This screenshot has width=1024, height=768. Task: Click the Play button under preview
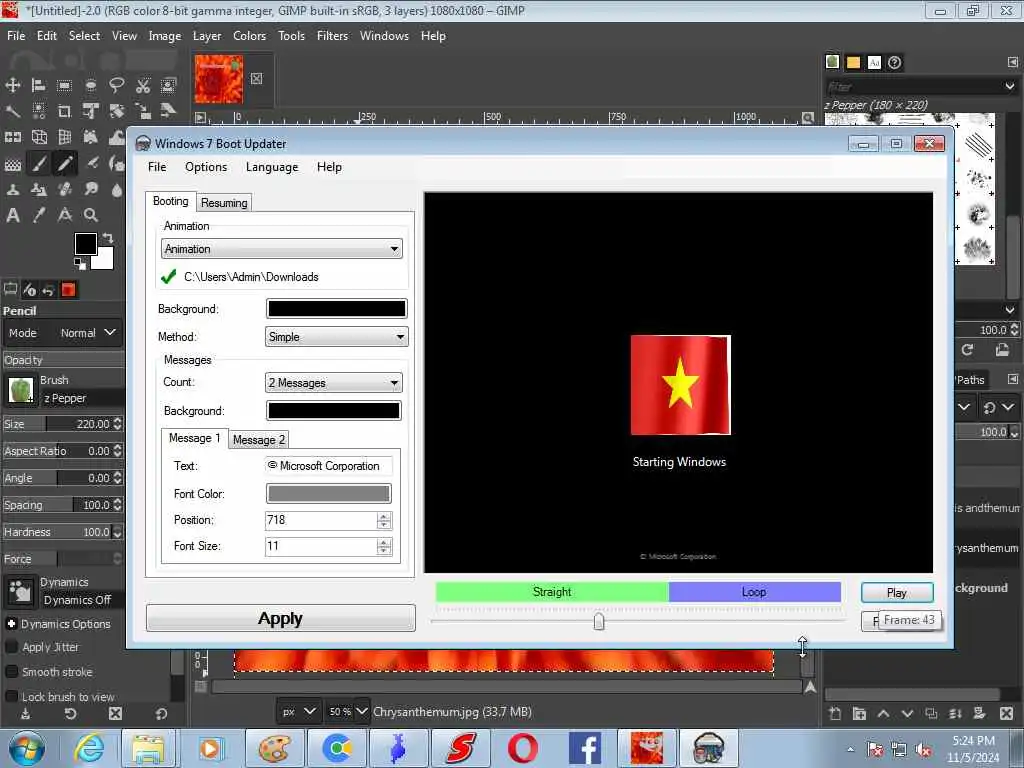point(897,592)
